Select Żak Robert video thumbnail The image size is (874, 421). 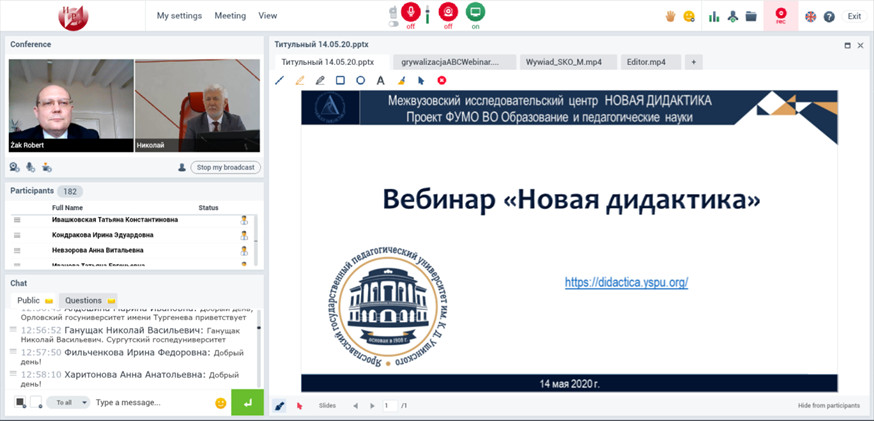coord(71,105)
